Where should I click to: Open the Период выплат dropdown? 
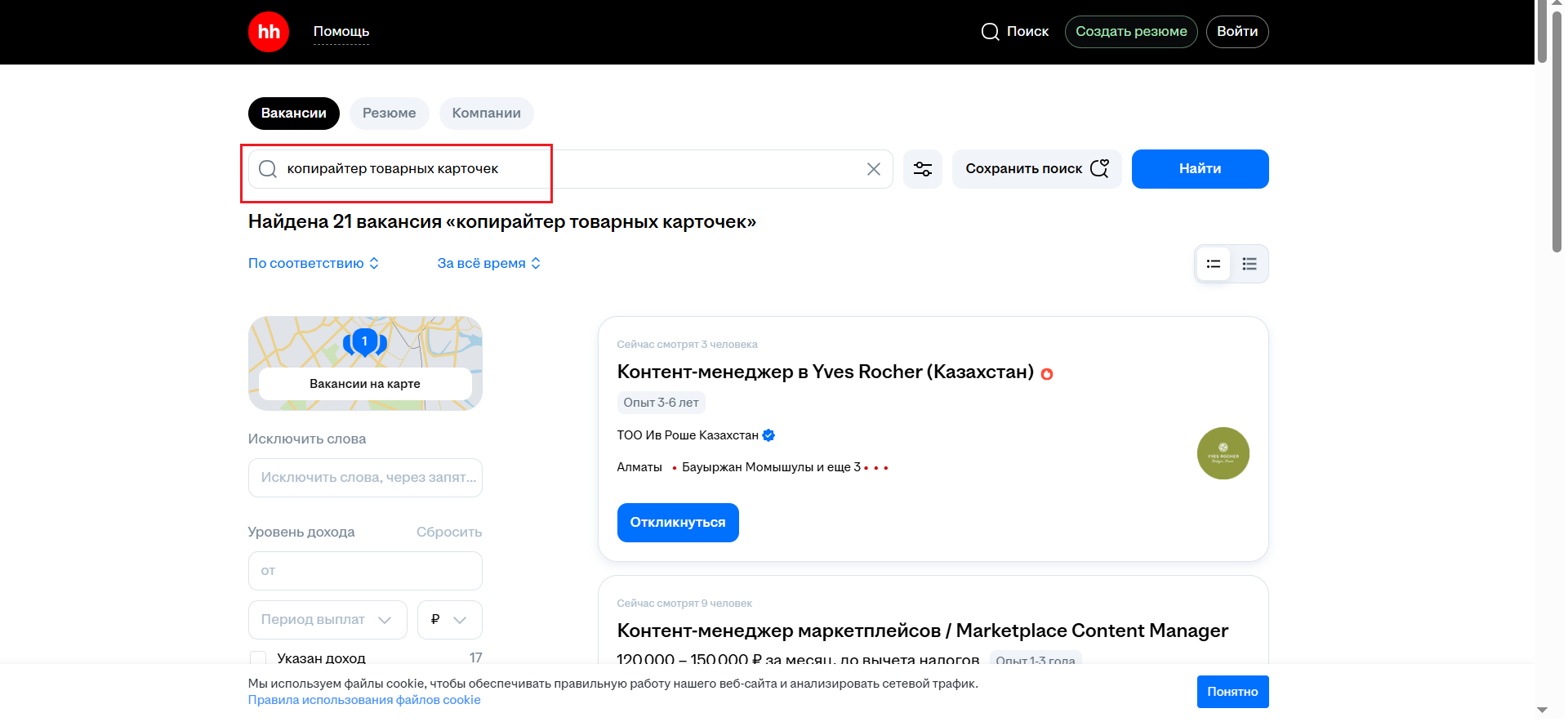[327, 620]
